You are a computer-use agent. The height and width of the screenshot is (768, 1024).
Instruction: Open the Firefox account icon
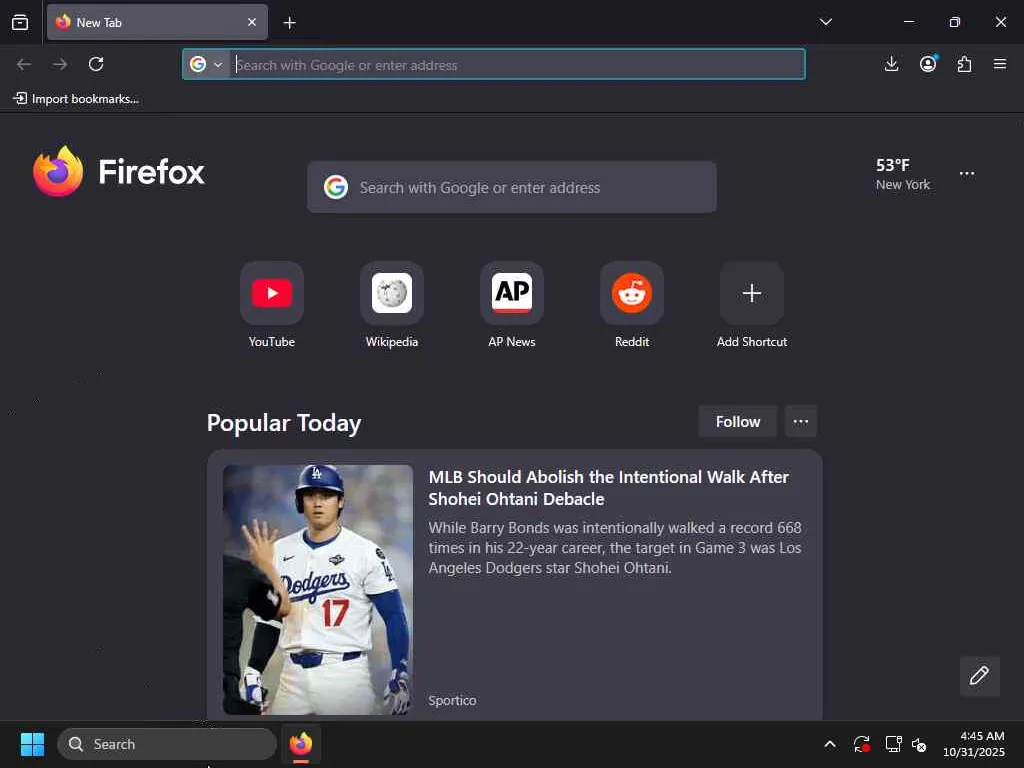pyautogui.click(x=928, y=64)
